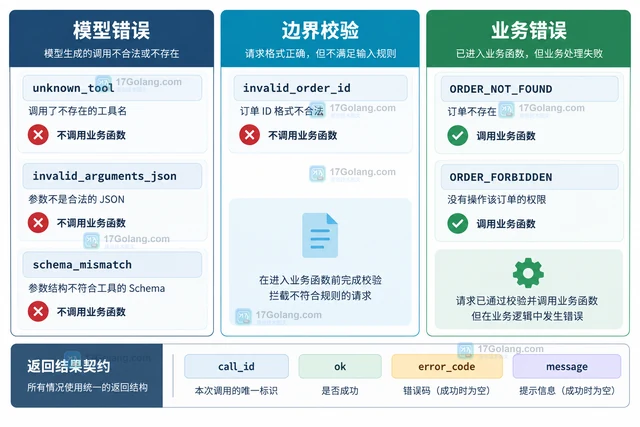Click the red X icon under unknown_tool
This screenshot has height=427, width=640.
point(38,135)
